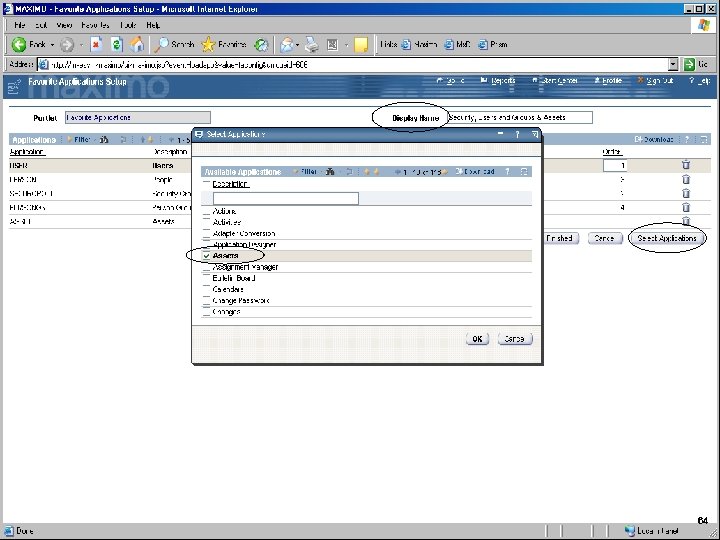
Task: Click the Cancel button next to Finished
Action: (605, 238)
